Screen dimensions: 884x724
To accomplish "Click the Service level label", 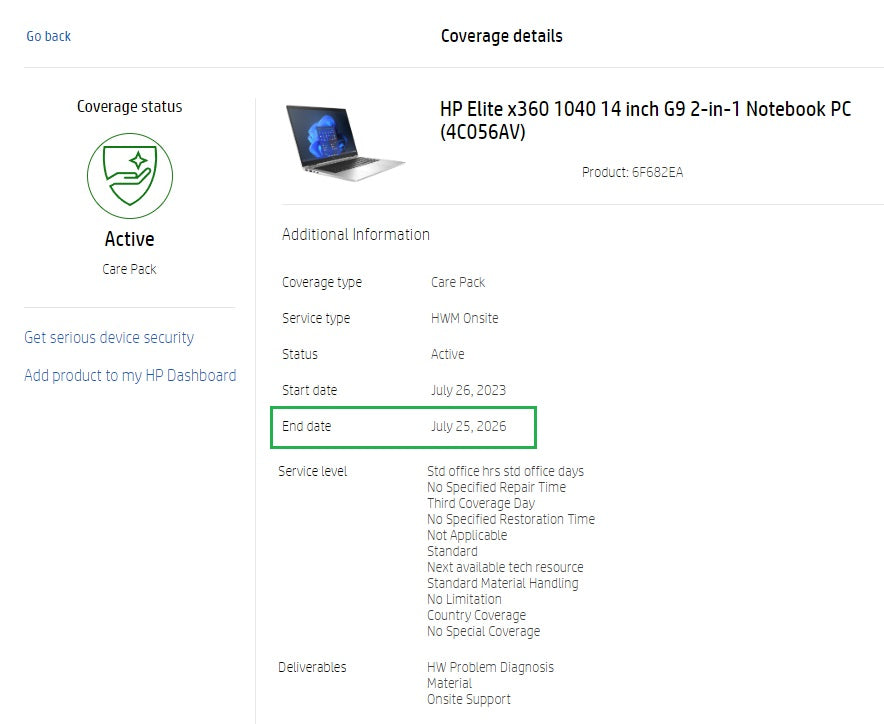I will pyautogui.click(x=312, y=471).
